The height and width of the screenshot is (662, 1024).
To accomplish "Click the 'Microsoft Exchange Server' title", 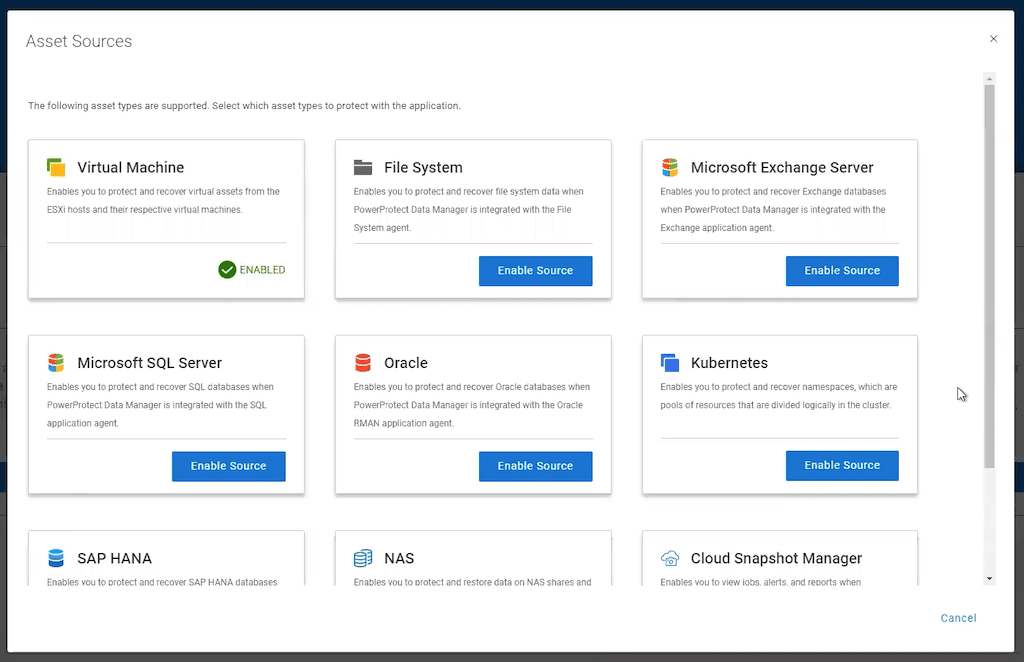I will tap(782, 167).
